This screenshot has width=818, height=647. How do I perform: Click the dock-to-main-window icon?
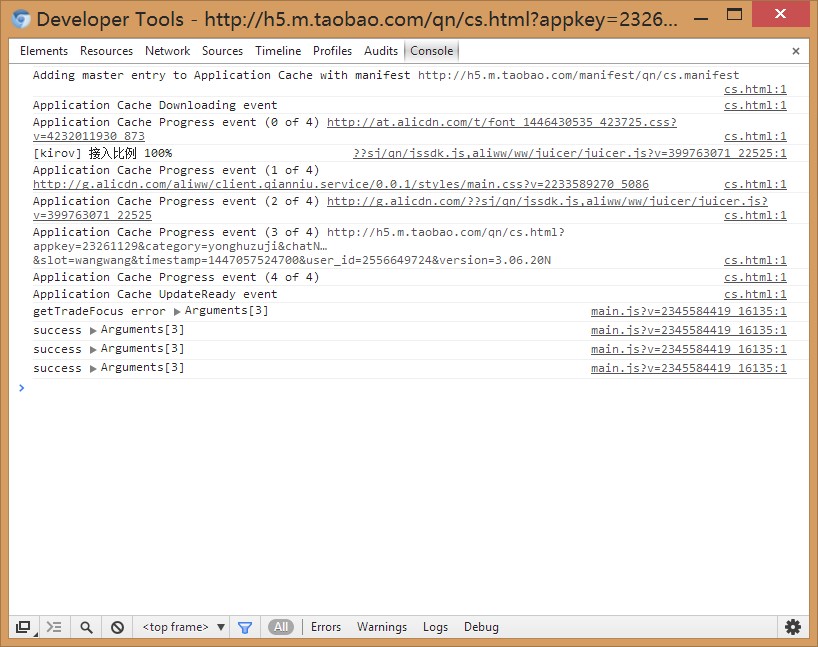pyautogui.click(x=23, y=627)
